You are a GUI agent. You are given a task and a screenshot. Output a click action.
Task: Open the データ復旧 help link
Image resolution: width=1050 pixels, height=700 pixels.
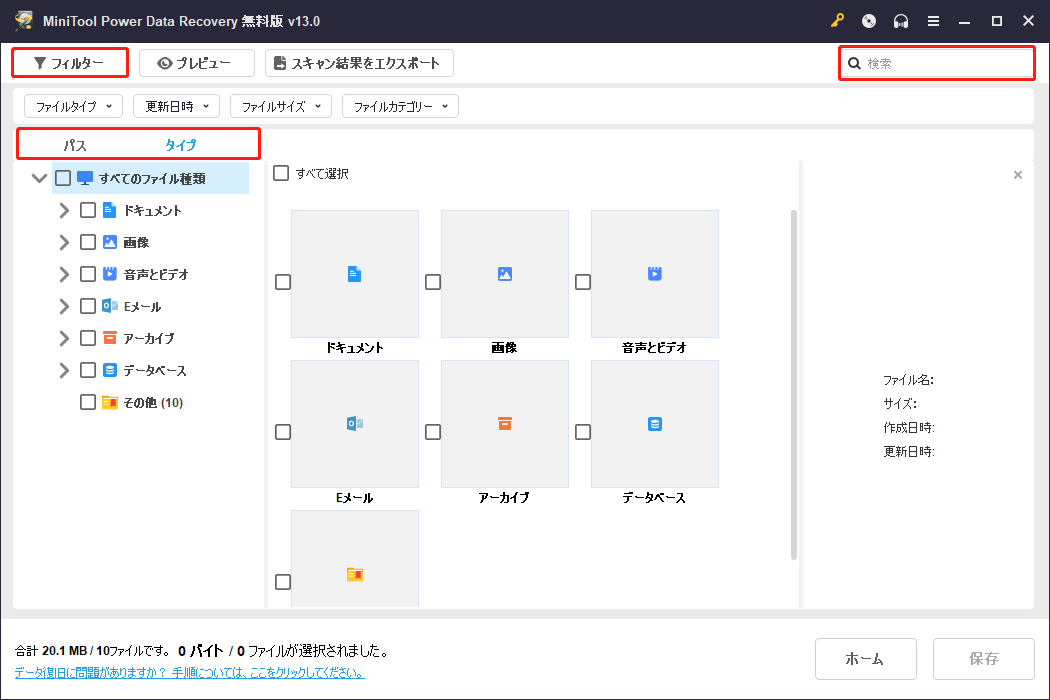click(190, 672)
